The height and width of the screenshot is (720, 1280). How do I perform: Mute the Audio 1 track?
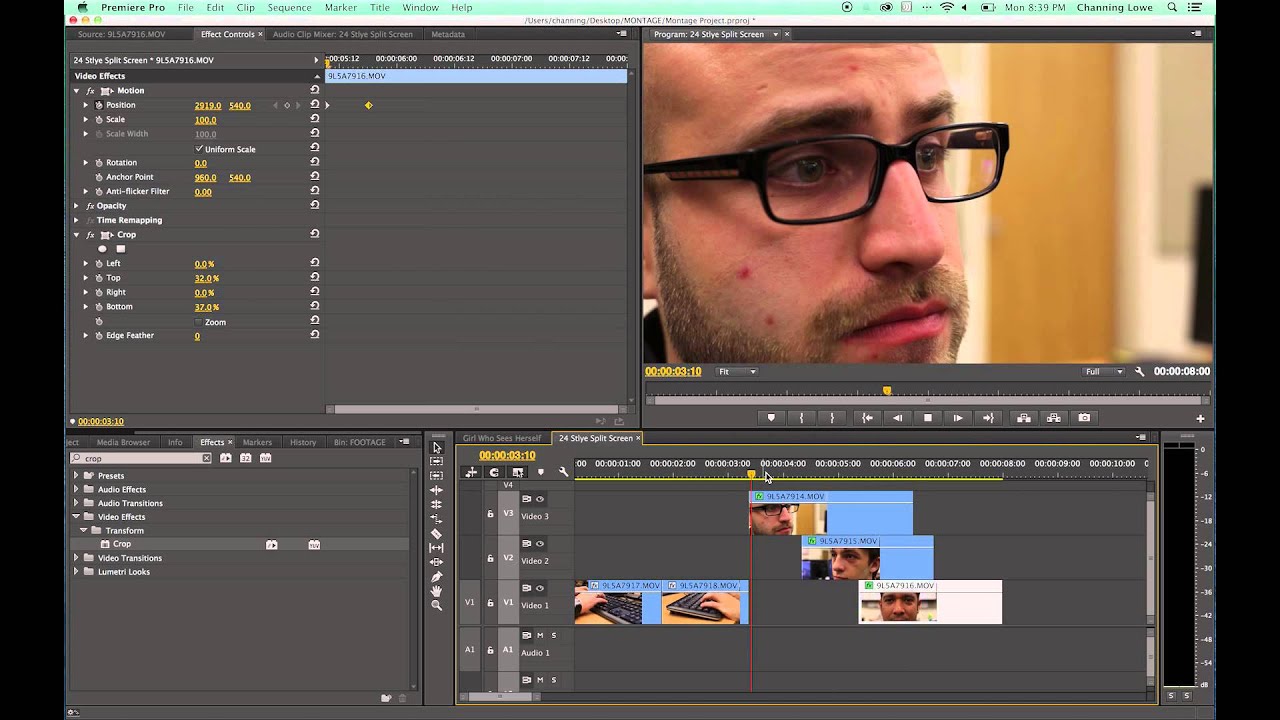[540, 635]
